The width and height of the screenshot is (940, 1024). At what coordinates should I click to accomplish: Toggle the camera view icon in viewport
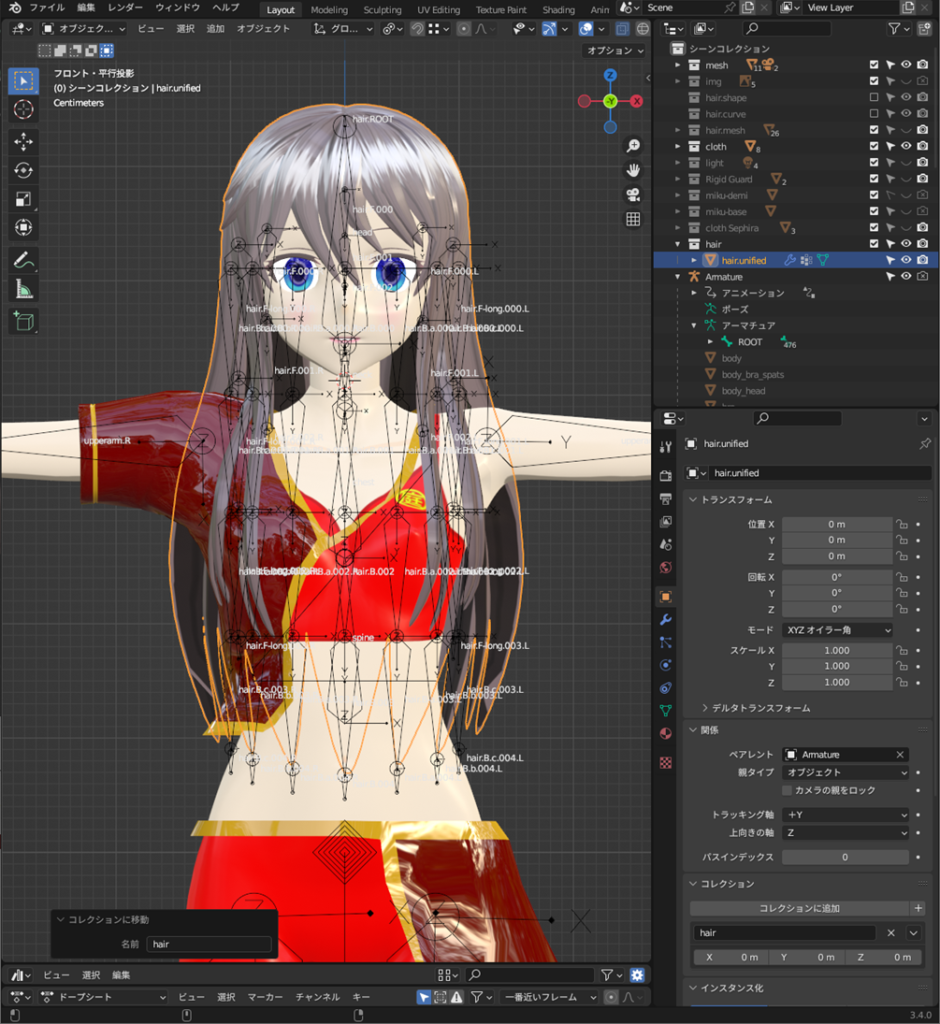pos(633,195)
